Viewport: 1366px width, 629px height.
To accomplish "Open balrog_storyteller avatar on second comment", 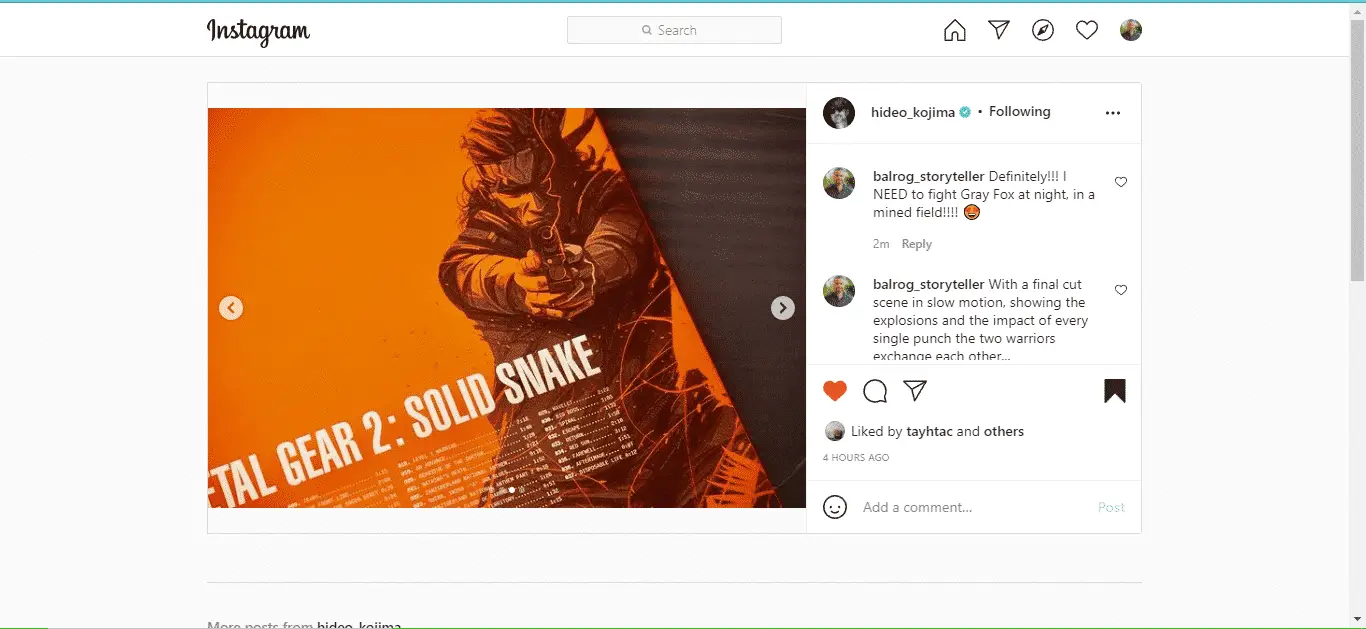I will 839,291.
